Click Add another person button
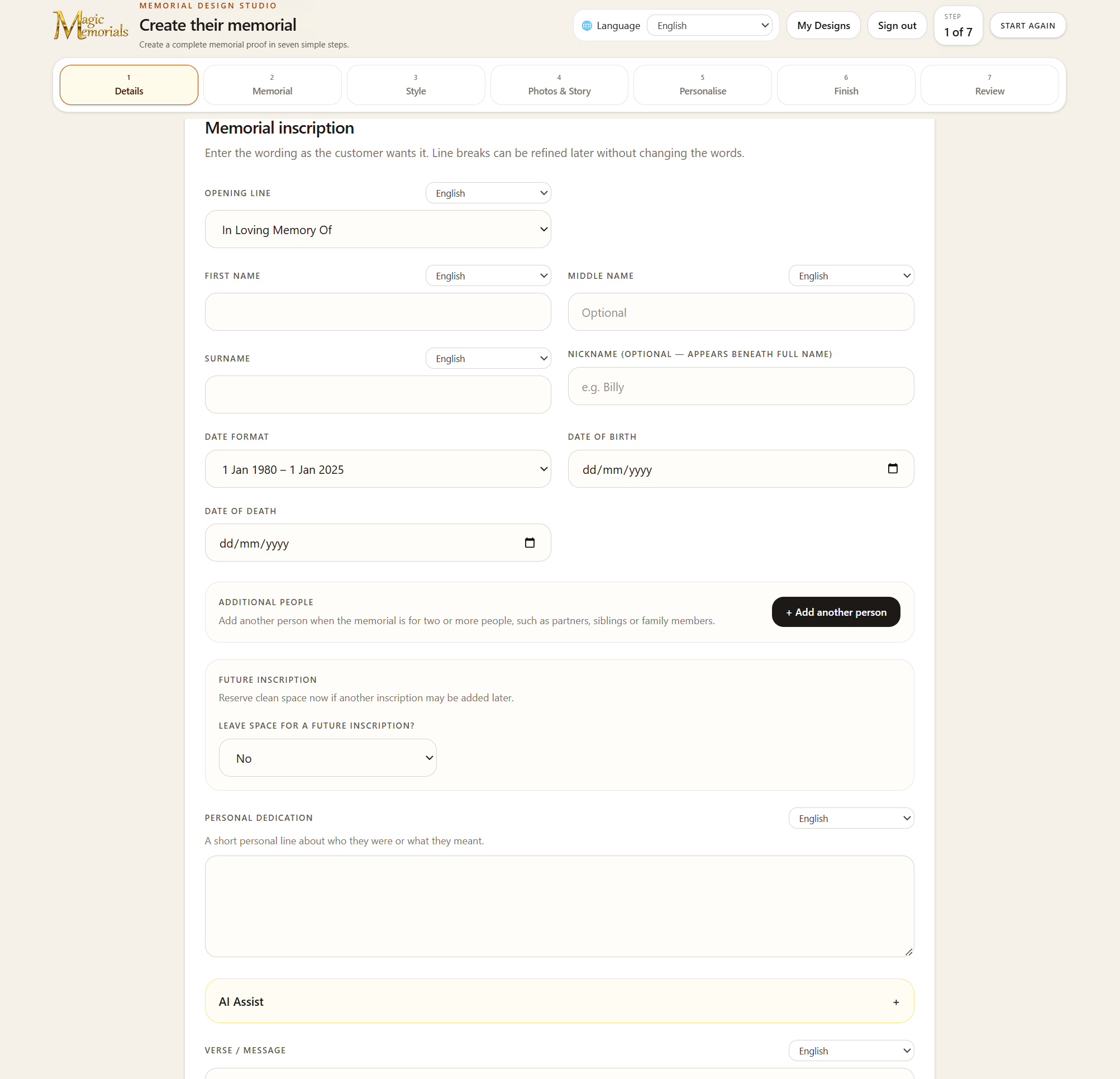This screenshot has width=1120, height=1079. (x=836, y=612)
